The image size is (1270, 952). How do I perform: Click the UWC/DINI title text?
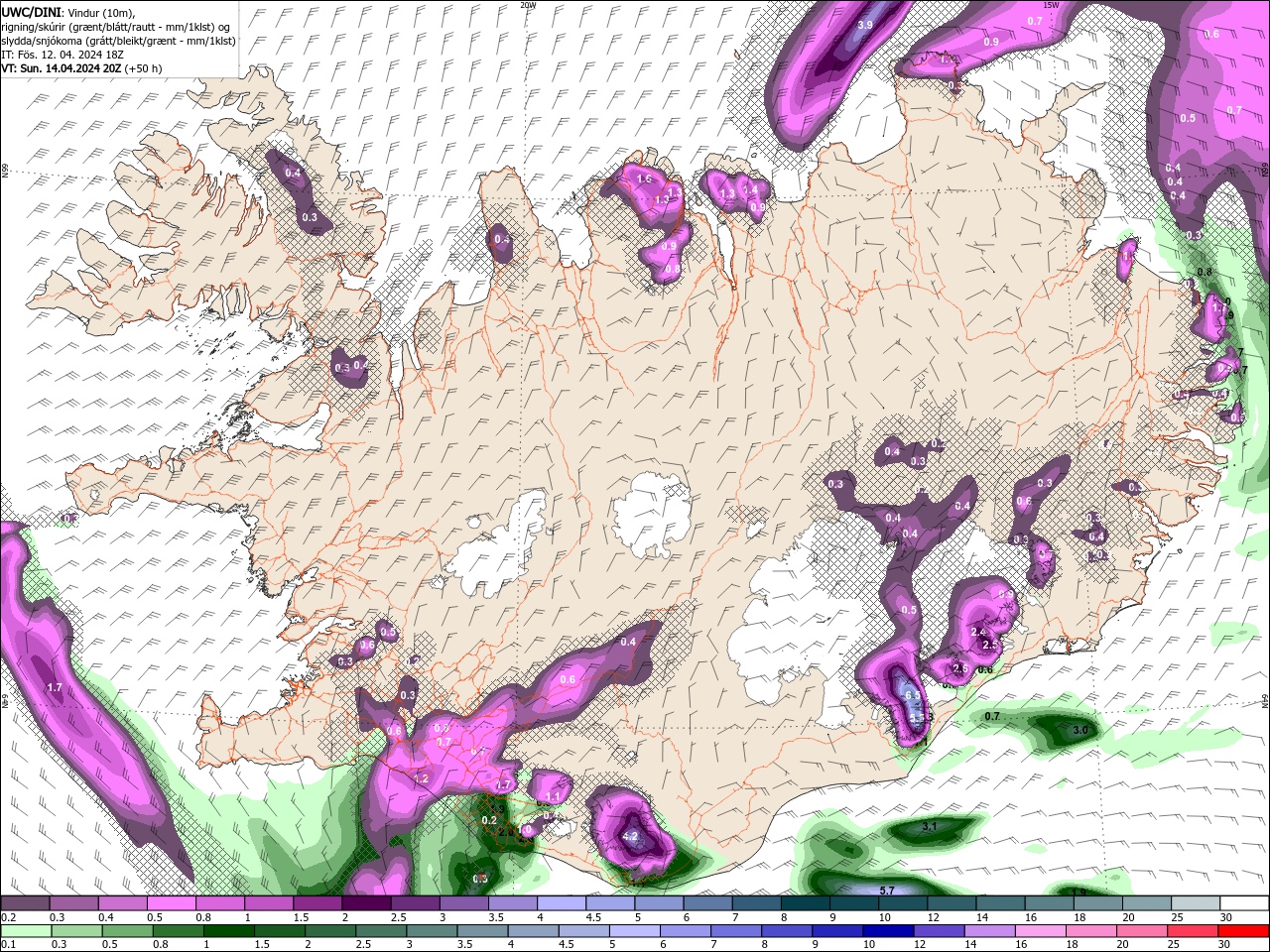[x=32, y=12]
